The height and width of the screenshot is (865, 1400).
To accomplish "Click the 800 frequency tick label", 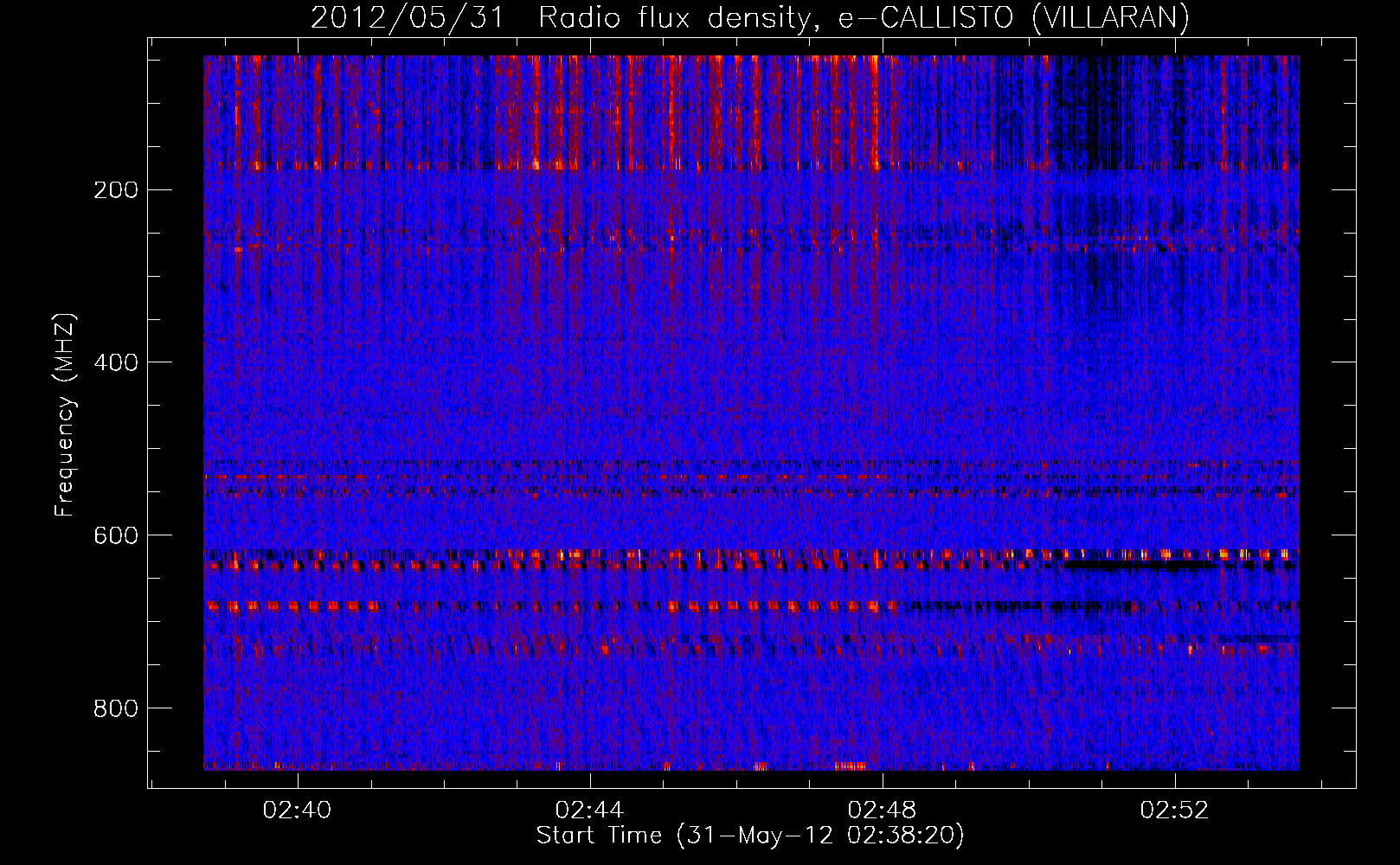I will 116,708.
